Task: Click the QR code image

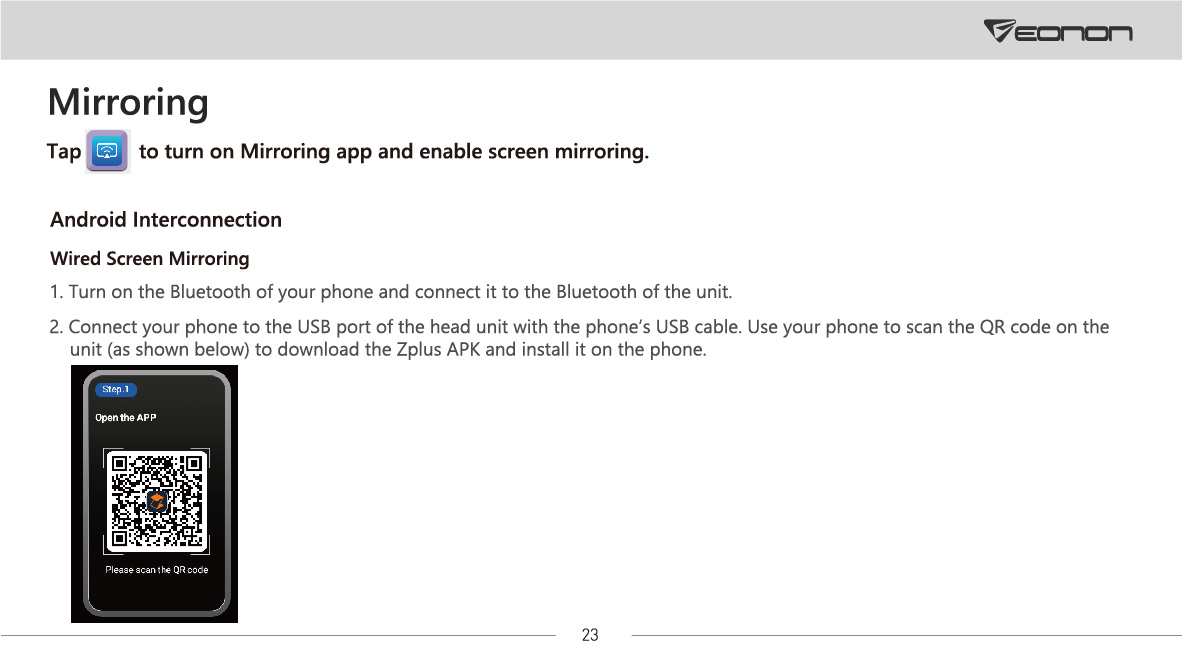Action: pyautogui.click(x=156, y=501)
